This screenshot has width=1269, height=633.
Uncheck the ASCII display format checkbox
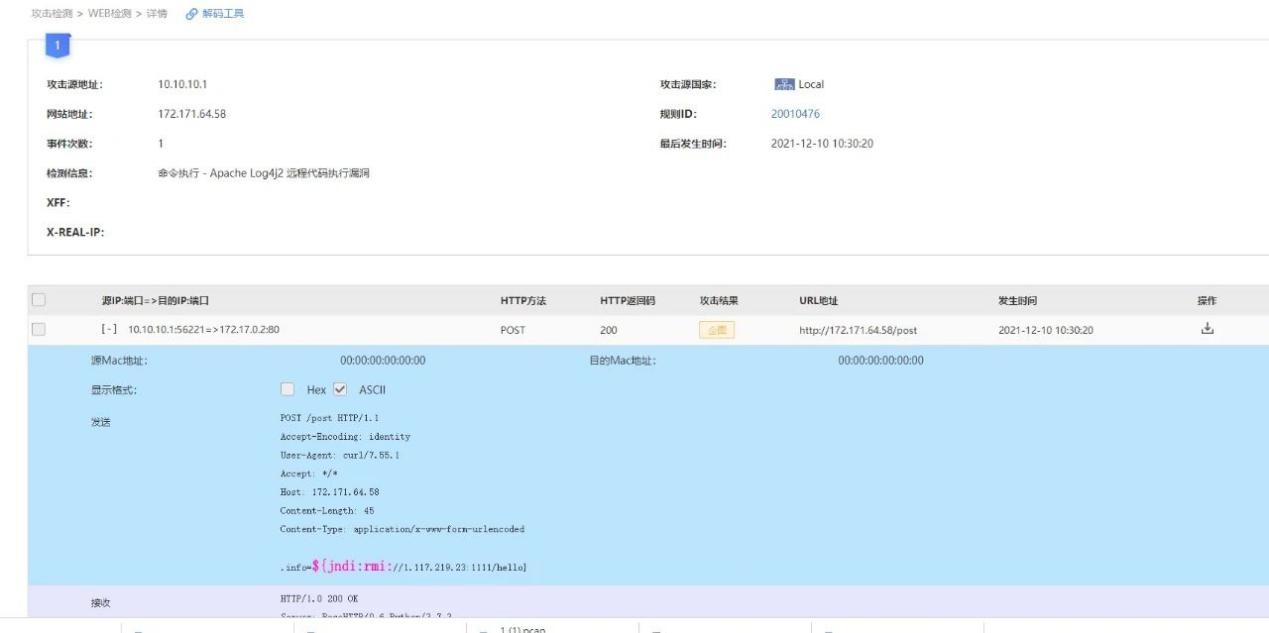[339, 390]
